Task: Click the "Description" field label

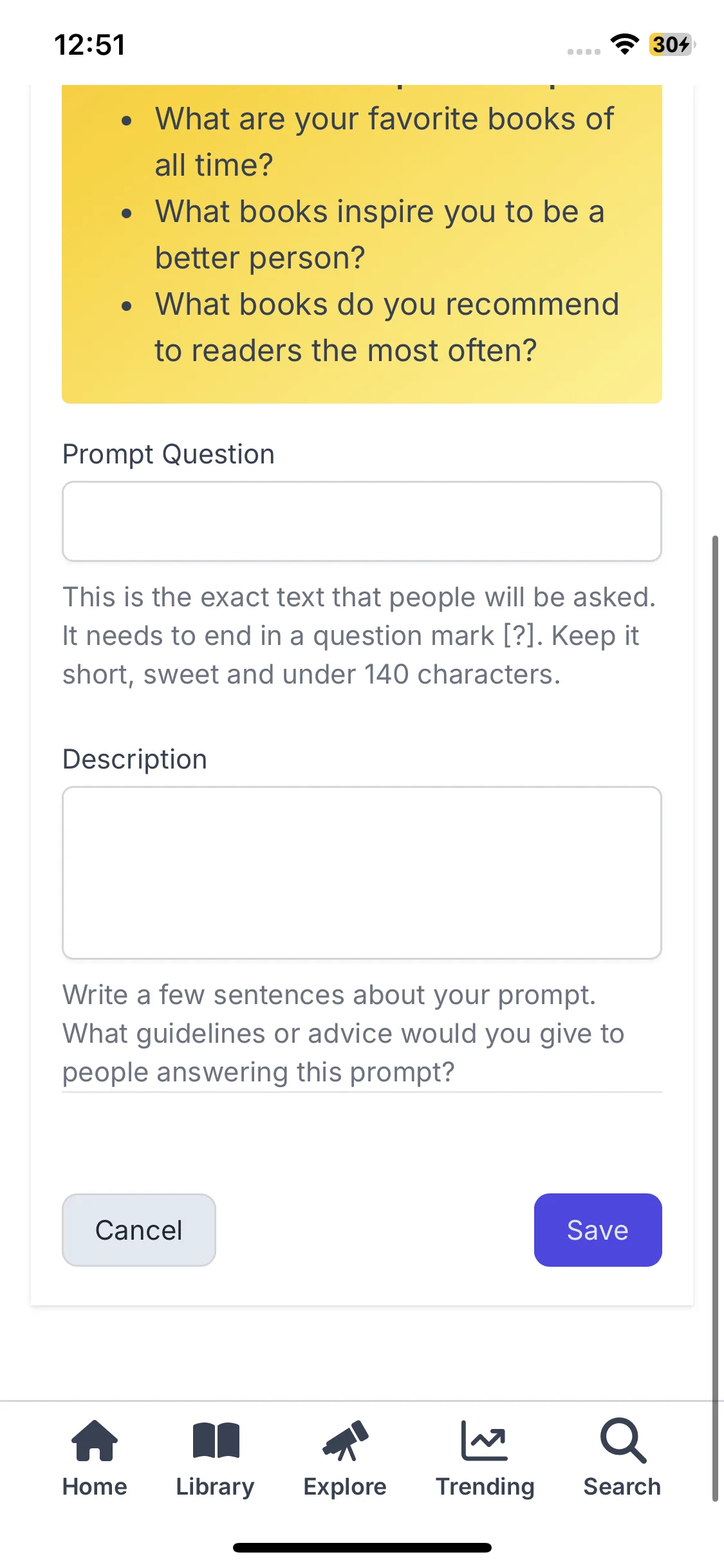Action: (x=135, y=760)
